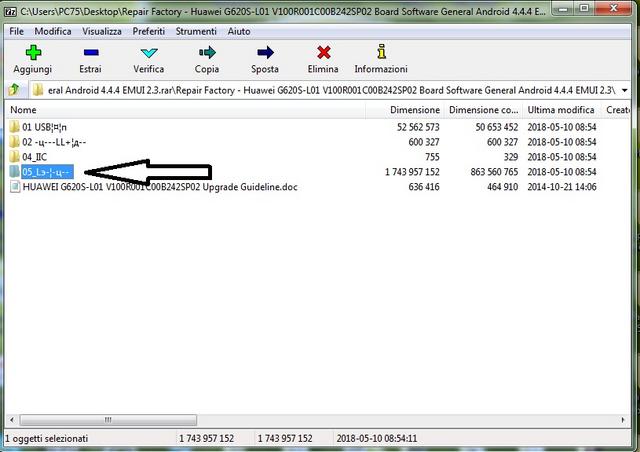Open the Aiuto menu

(239, 31)
